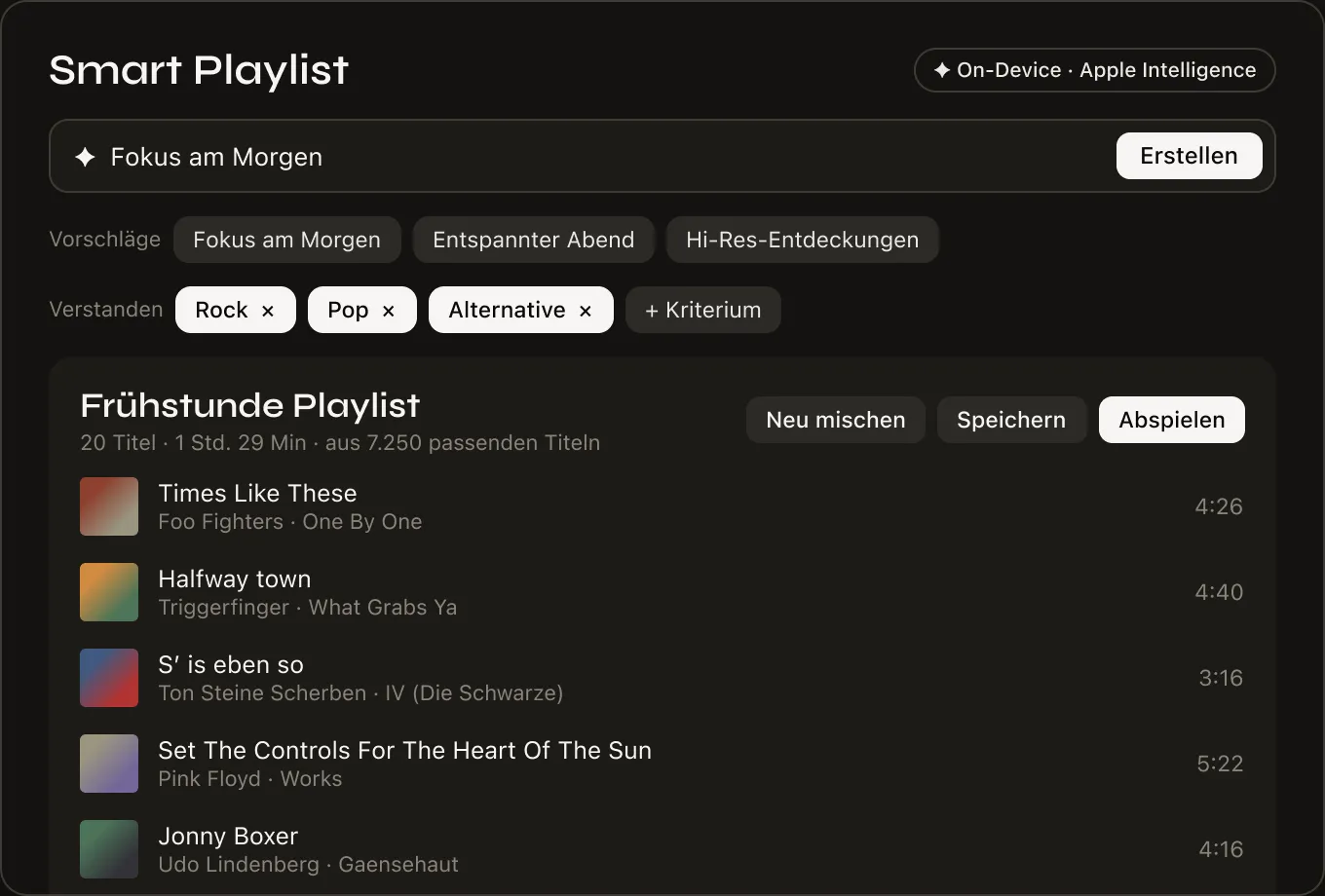Click the Udo Lindenberg · Gaensehaut subtitle
Image resolution: width=1325 pixels, height=896 pixels.
coord(308,865)
